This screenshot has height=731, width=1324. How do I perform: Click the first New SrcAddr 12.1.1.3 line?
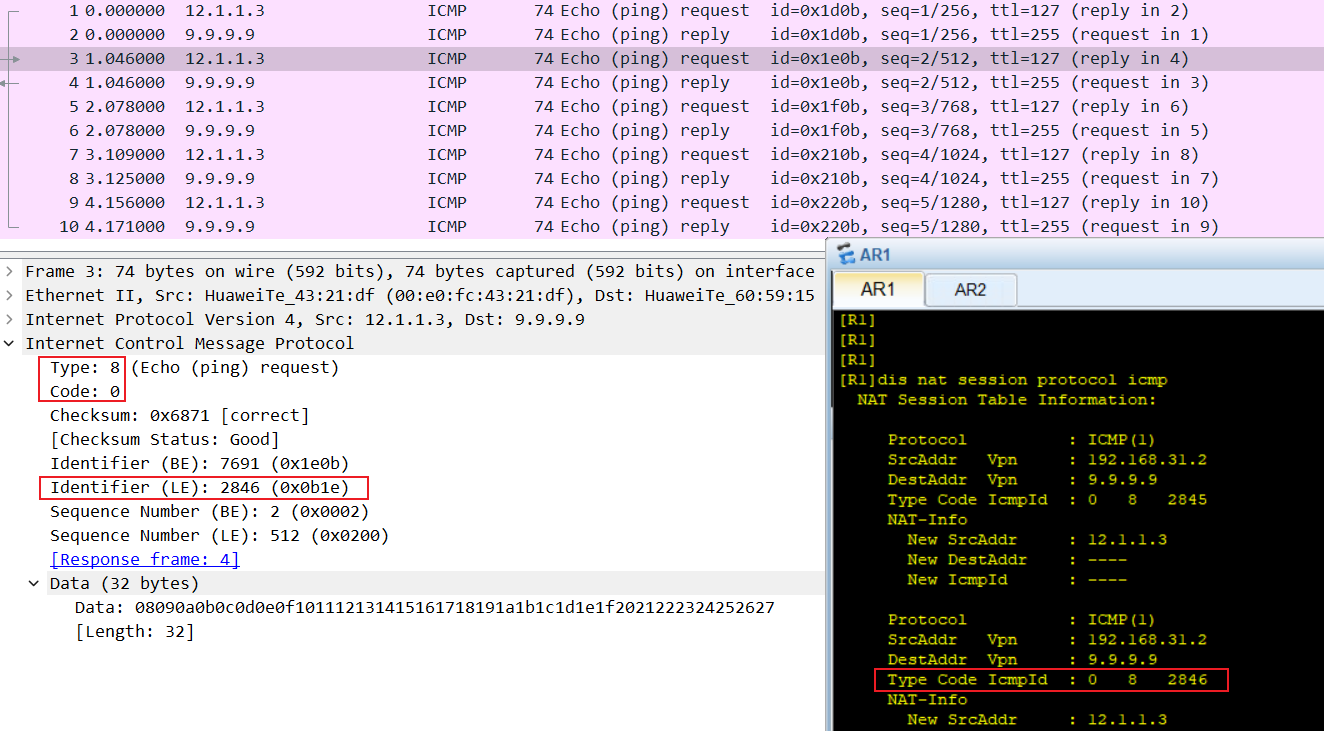[1037, 540]
